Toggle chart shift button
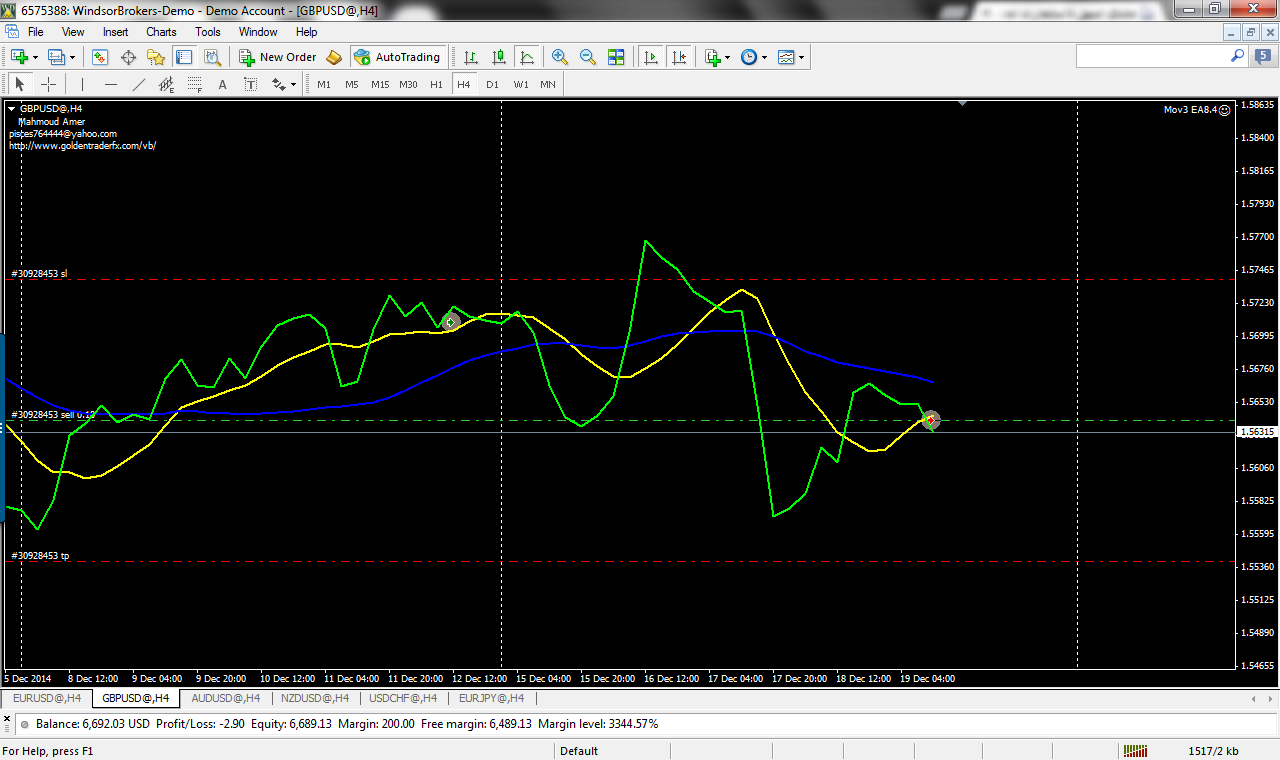The image size is (1280, 760). 679,57
